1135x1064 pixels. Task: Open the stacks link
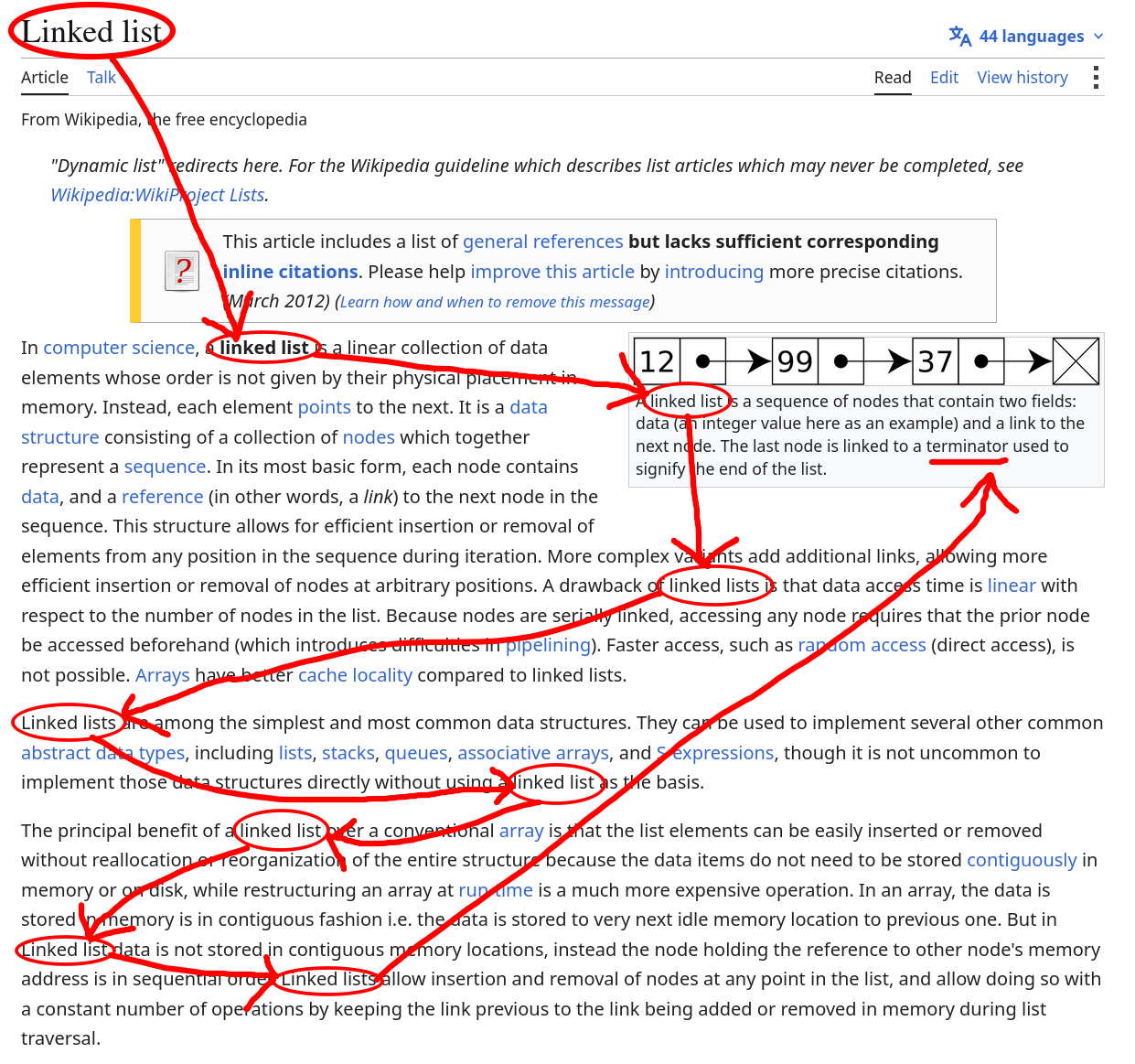click(x=348, y=753)
